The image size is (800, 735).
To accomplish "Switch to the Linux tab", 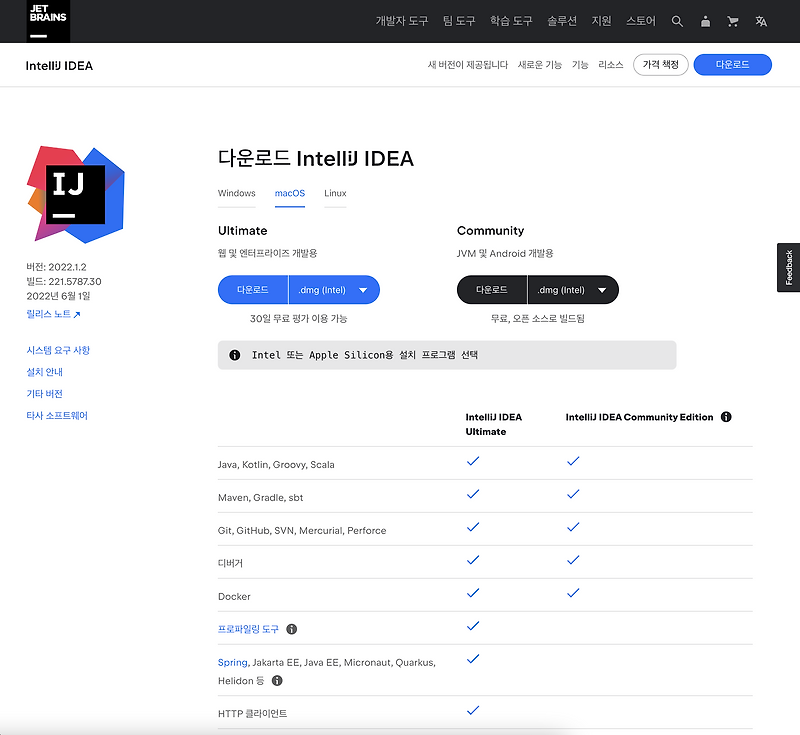I will [x=334, y=193].
